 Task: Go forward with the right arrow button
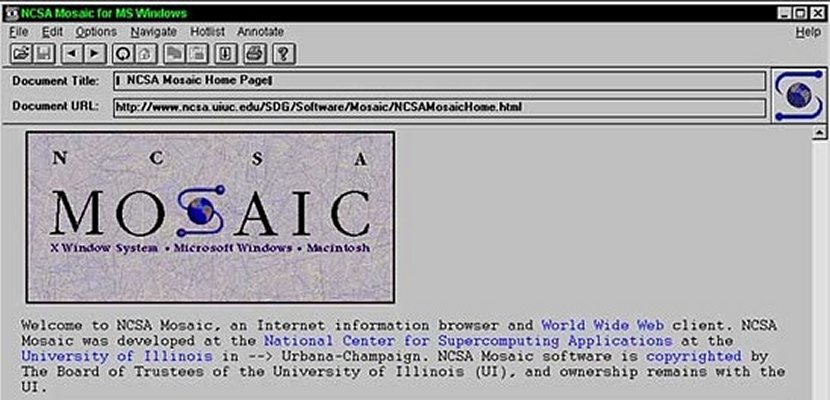click(94, 53)
